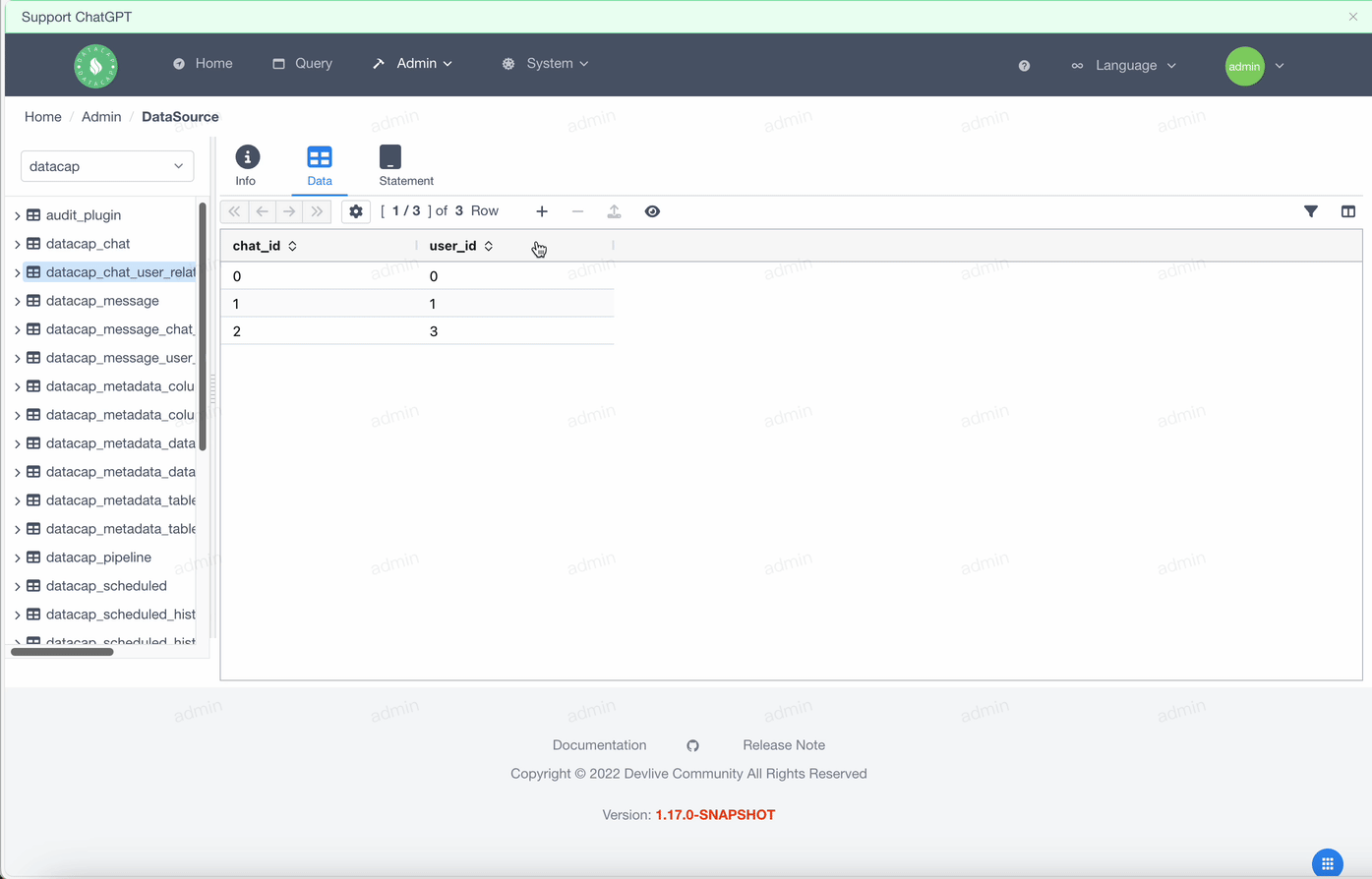This screenshot has height=879, width=1372.
Task: Click the blue floating grid button
Action: [1328, 863]
